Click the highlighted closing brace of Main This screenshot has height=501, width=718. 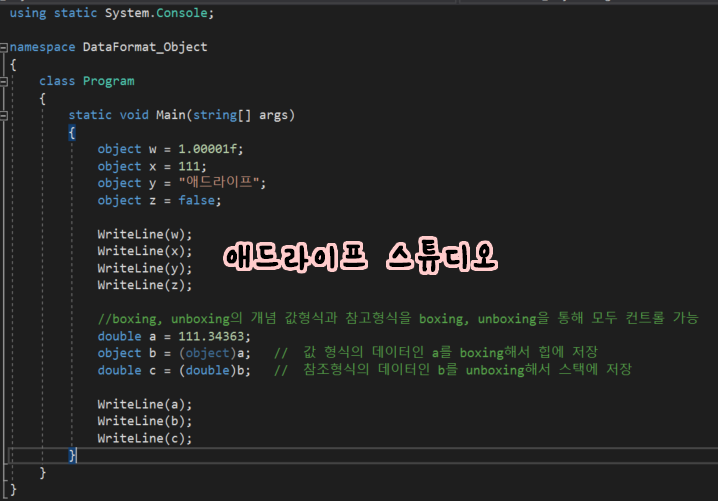point(72,455)
